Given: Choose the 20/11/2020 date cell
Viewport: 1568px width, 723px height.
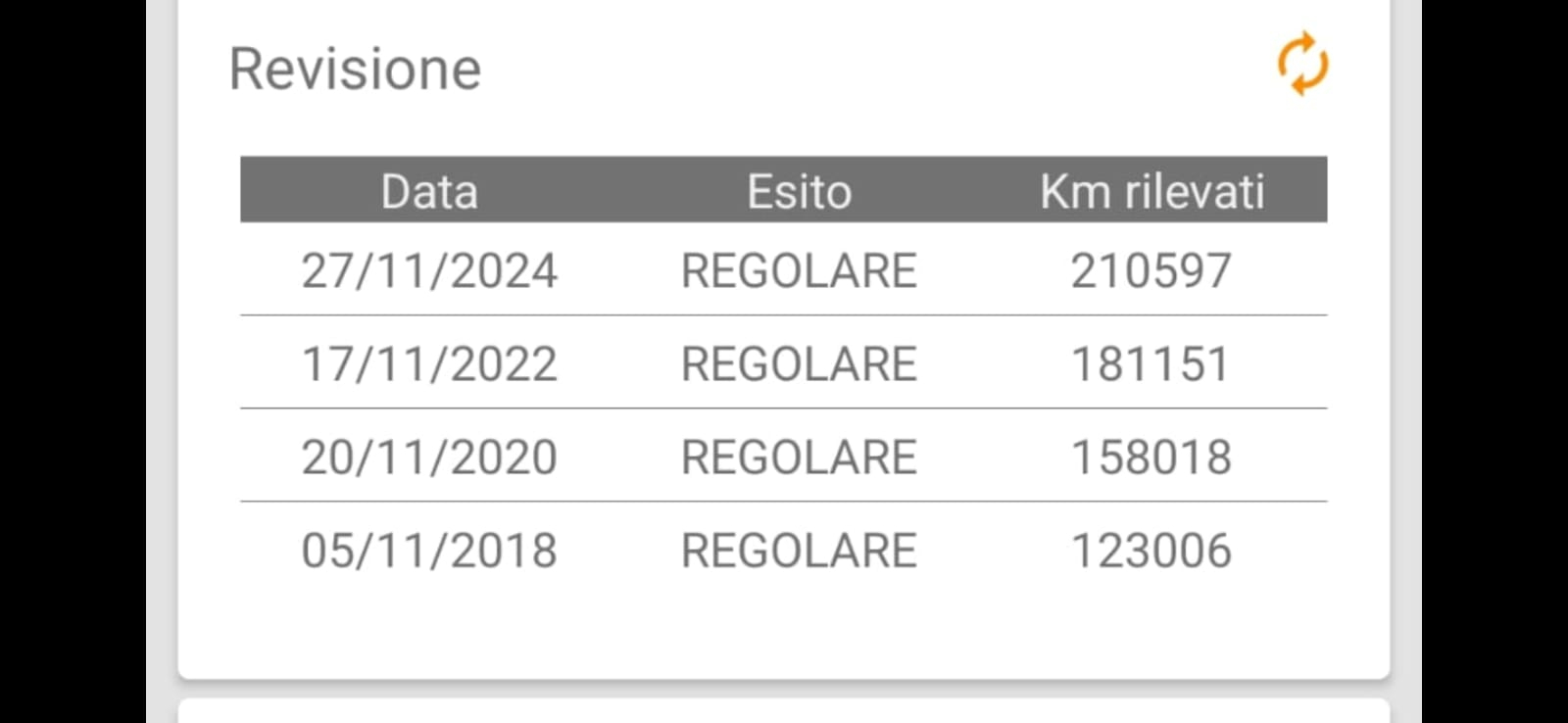Looking at the screenshot, I should [x=429, y=458].
